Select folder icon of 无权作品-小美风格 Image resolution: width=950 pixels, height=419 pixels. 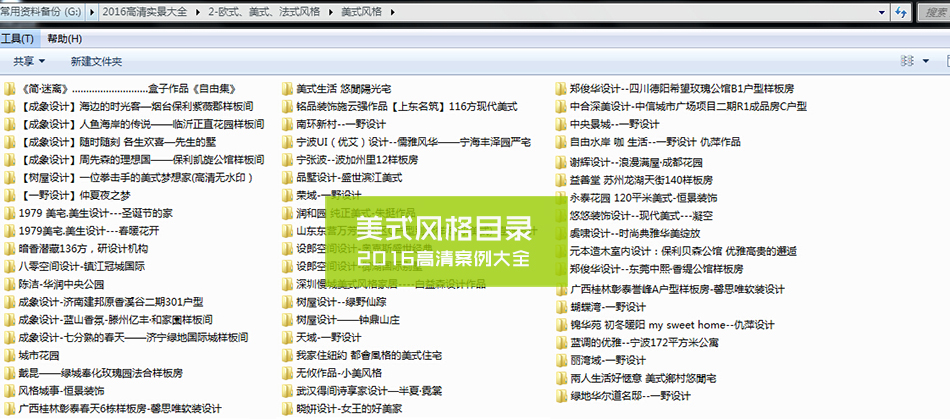(x=287, y=373)
